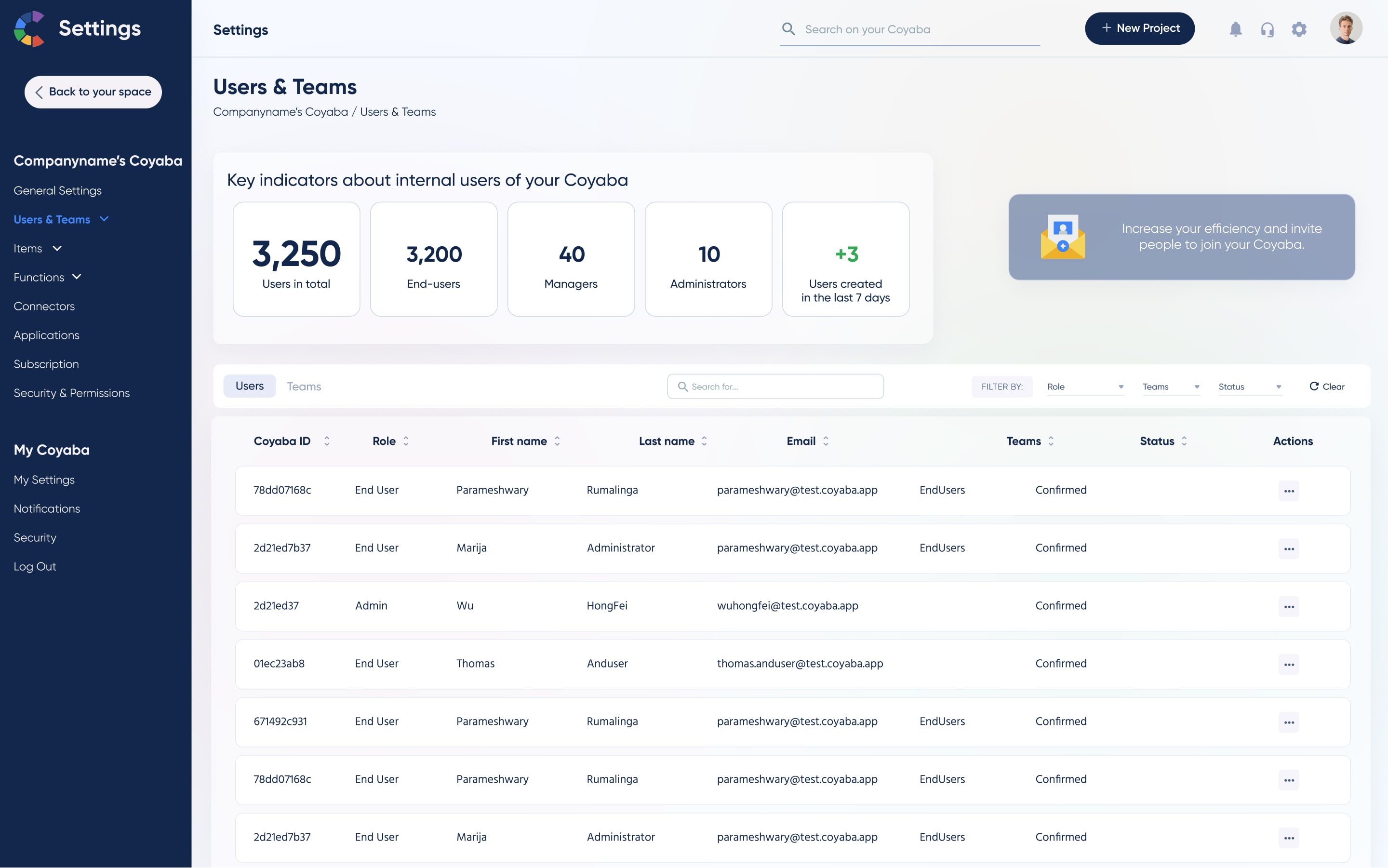Click the New Project button
This screenshot has height=868, width=1388.
point(1139,28)
